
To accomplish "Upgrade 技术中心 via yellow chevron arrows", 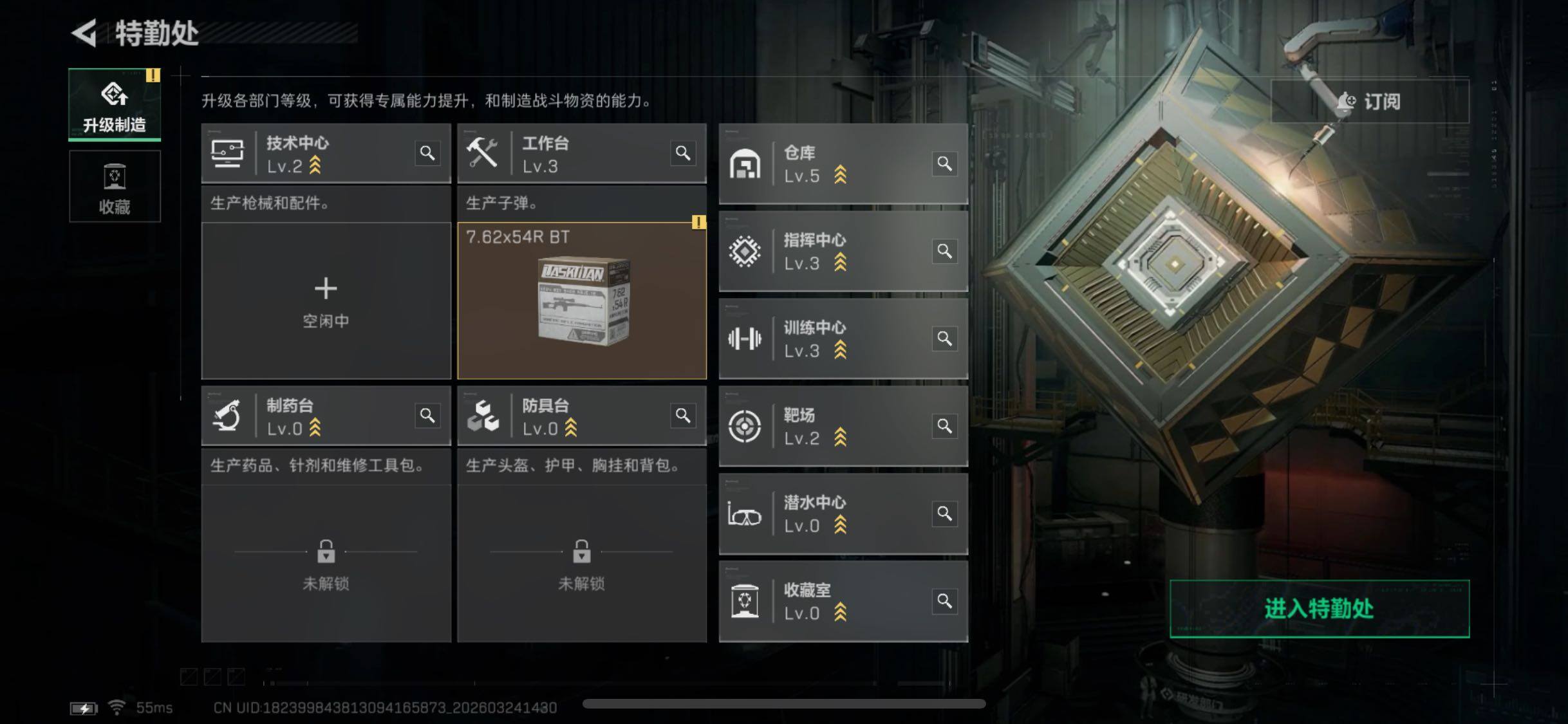I will tap(315, 165).
